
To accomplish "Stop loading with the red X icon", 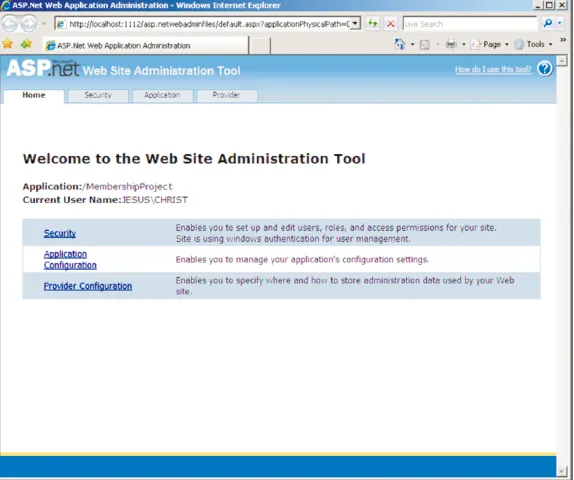I will [391, 24].
